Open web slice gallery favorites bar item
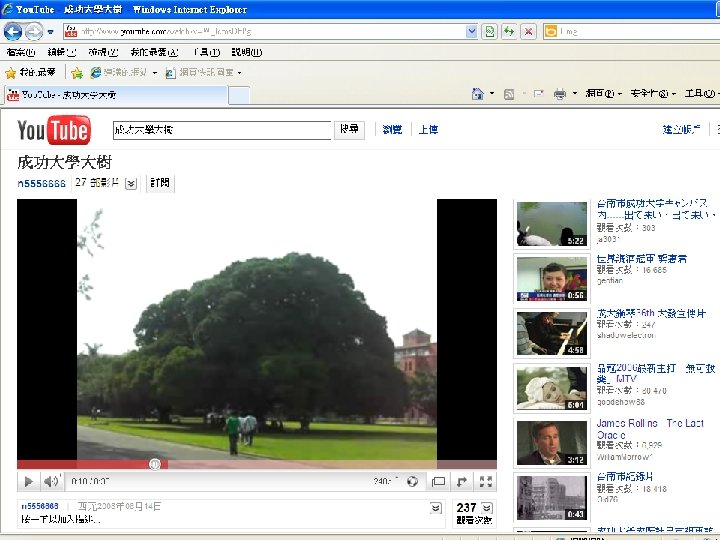This screenshot has width=720, height=540. coord(203,73)
